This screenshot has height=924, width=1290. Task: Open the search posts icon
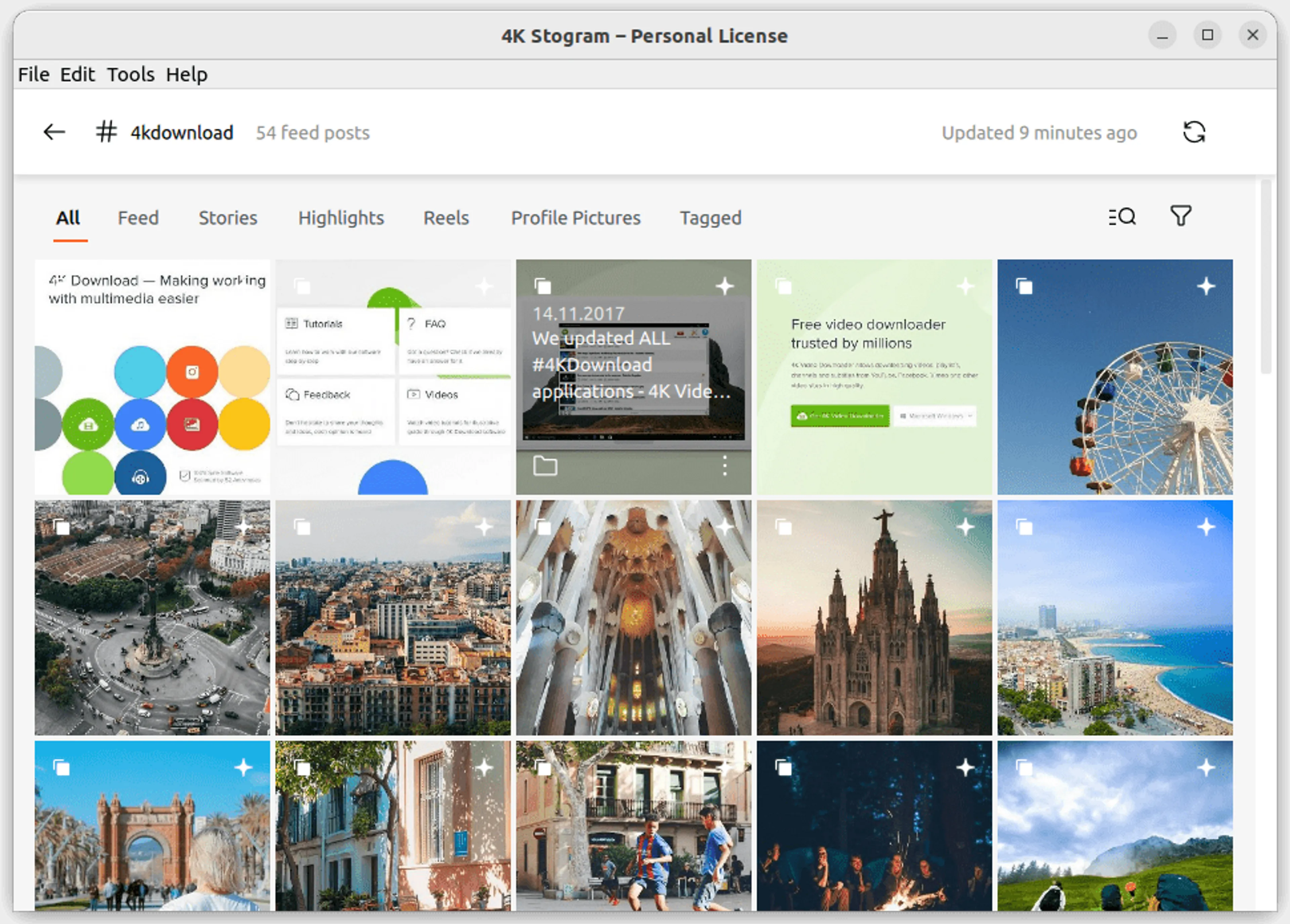[1122, 217]
